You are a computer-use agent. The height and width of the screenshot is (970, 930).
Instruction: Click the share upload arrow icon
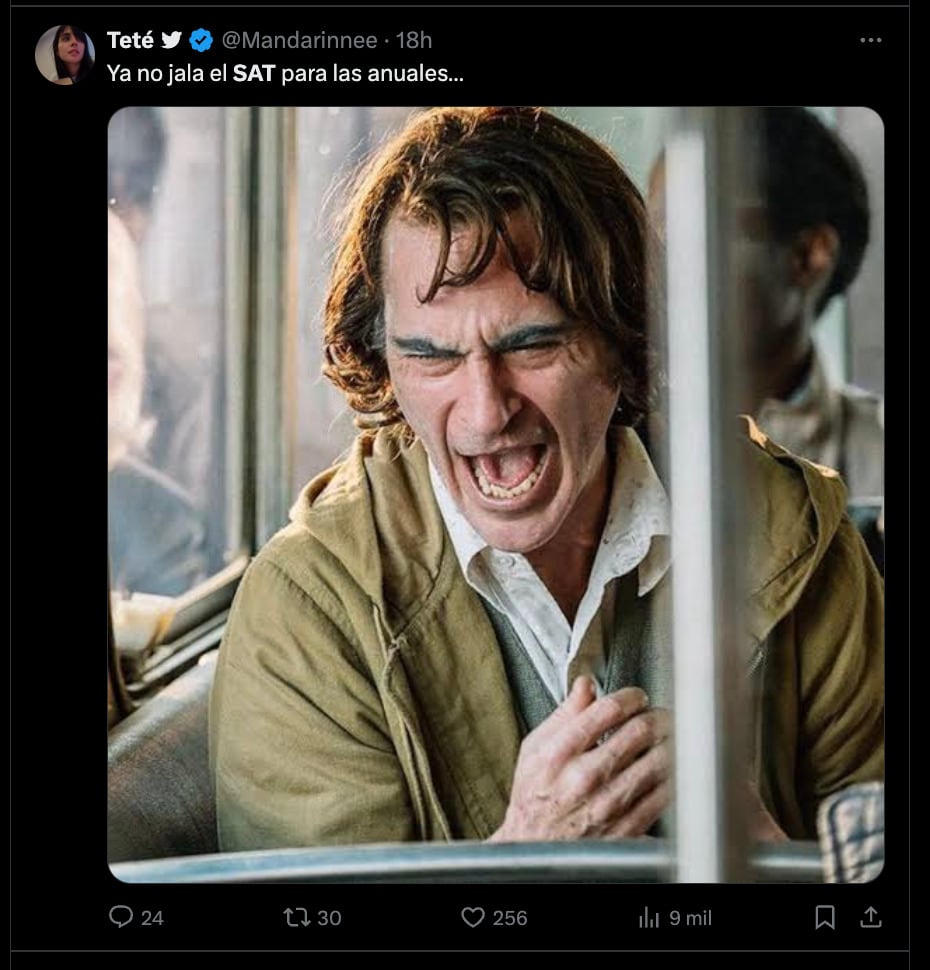pyautogui.click(x=871, y=917)
